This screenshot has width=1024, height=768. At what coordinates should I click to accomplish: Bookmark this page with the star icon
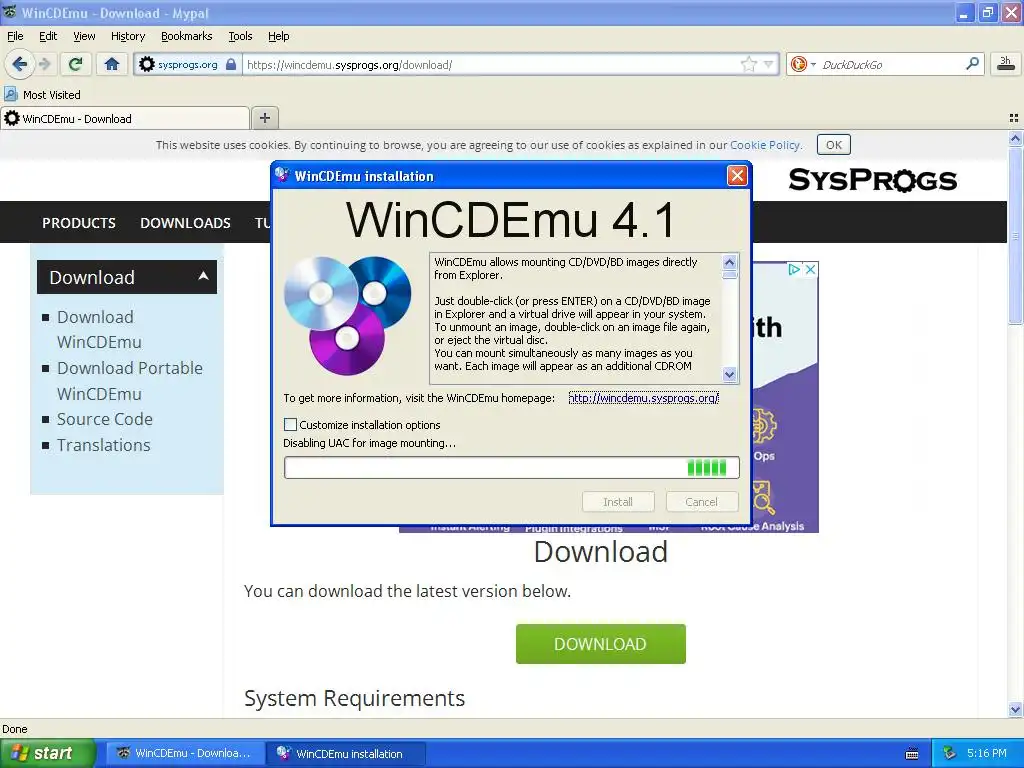pos(748,64)
